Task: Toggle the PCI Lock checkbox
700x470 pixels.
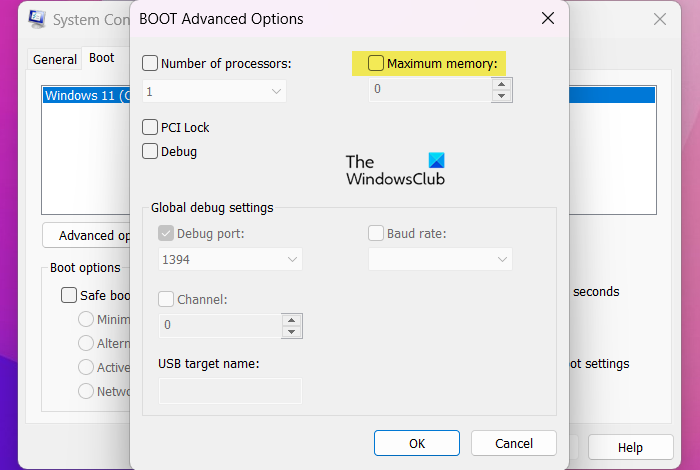Action: 150,127
